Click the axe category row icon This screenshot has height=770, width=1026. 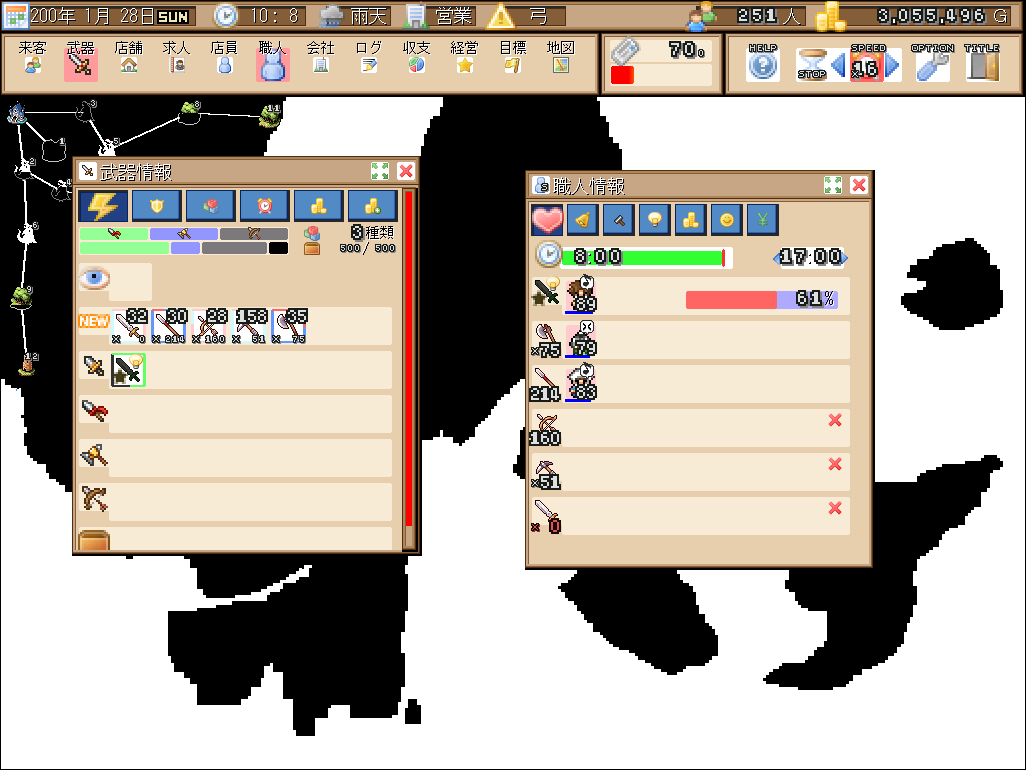pos(94,455)
